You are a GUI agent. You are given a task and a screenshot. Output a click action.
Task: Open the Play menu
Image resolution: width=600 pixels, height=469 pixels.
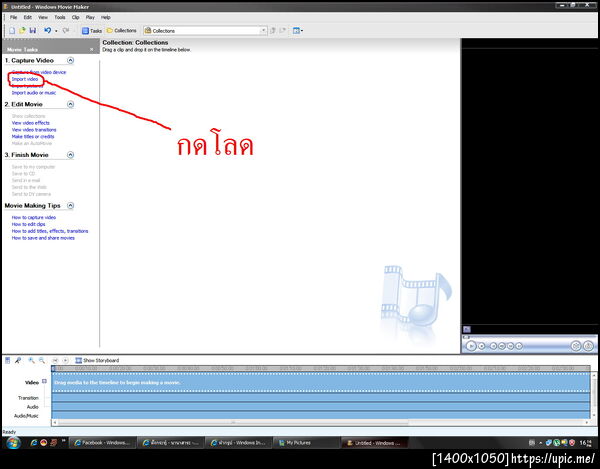point(90,17)
